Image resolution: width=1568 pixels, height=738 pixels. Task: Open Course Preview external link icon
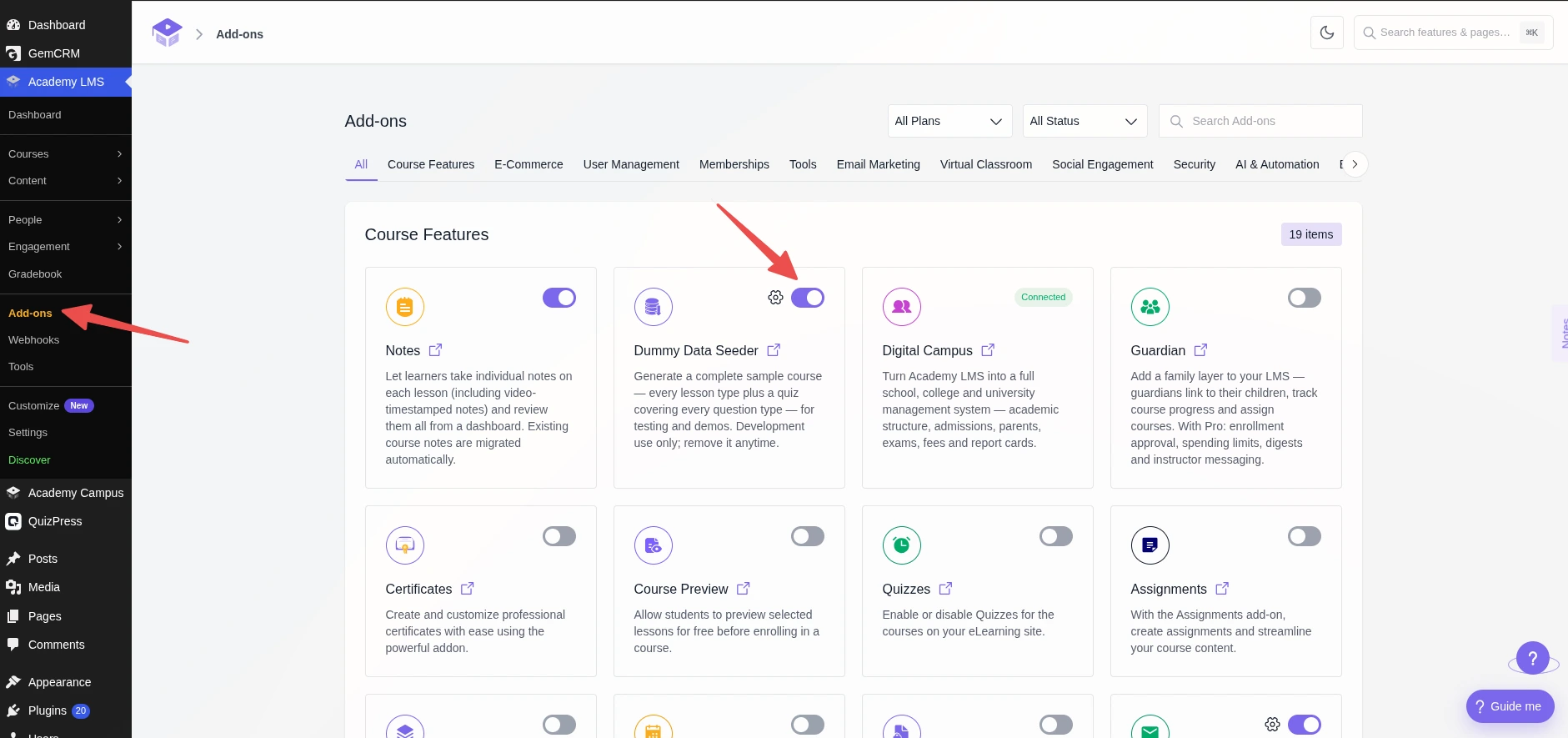744,589
